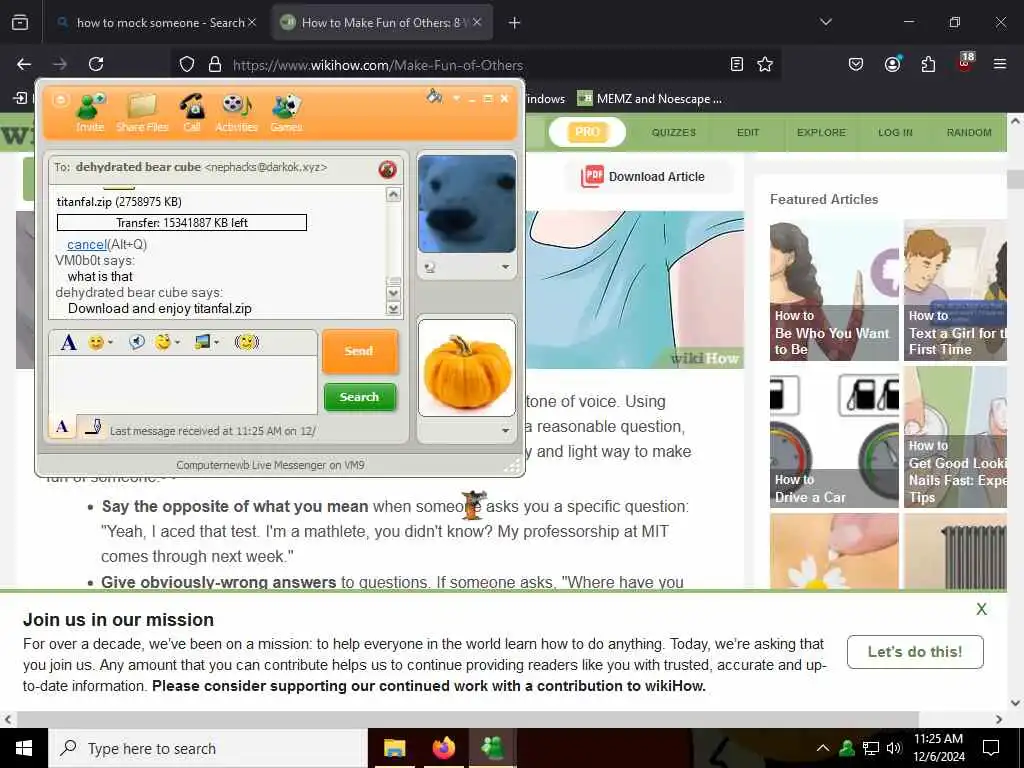1024x768 pixels.
Task: Switch to handwriting pen mode tab
Action: (93, 427)
